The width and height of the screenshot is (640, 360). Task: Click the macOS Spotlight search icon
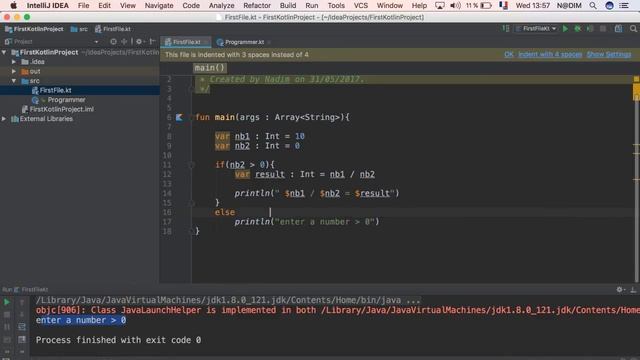coord(593,6)
